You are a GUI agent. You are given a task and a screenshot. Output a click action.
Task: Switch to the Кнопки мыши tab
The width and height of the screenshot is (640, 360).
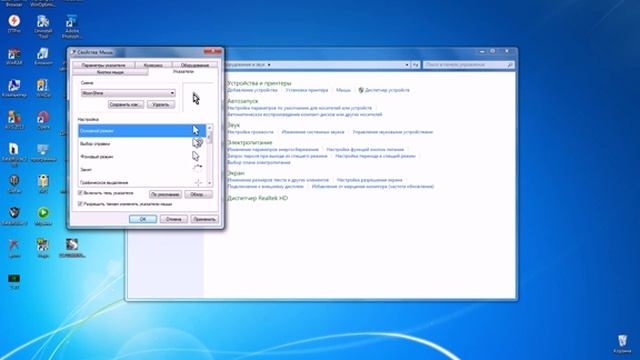[x=110, y=72]
